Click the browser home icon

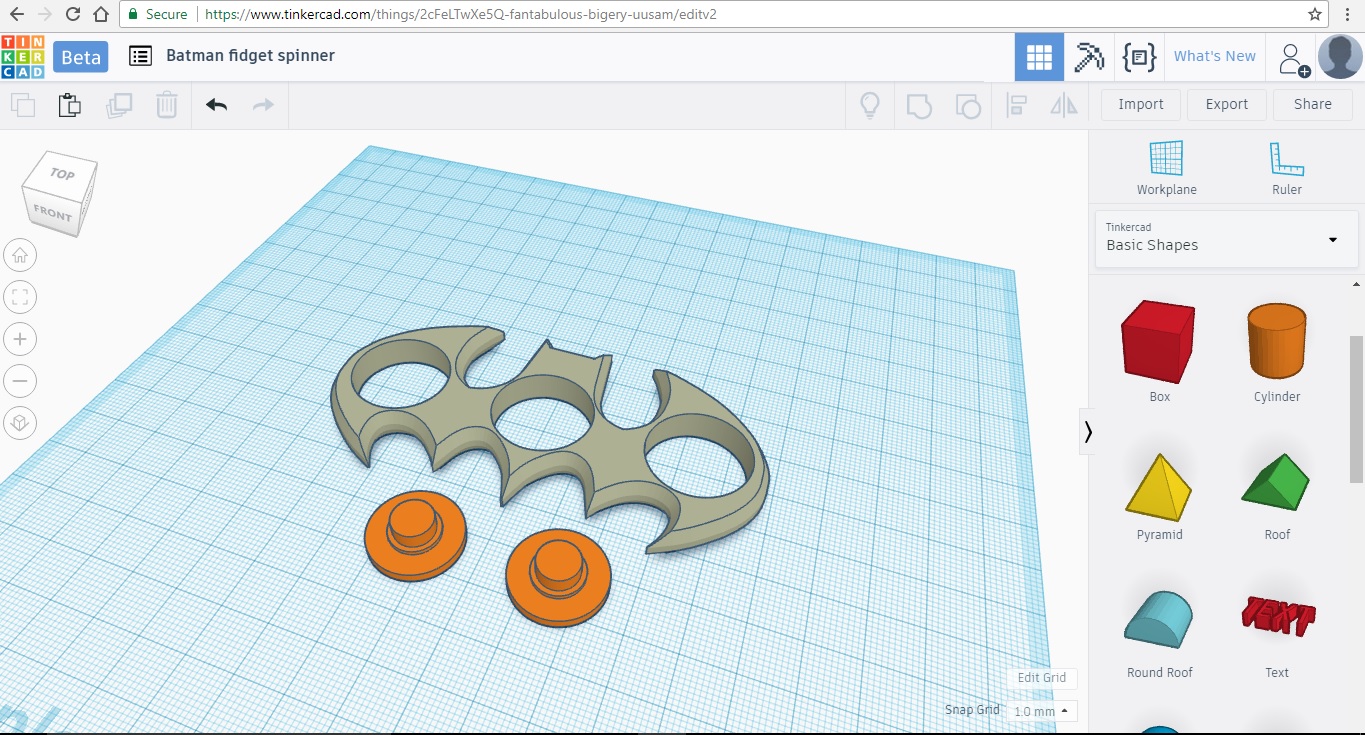pos(101,14)
